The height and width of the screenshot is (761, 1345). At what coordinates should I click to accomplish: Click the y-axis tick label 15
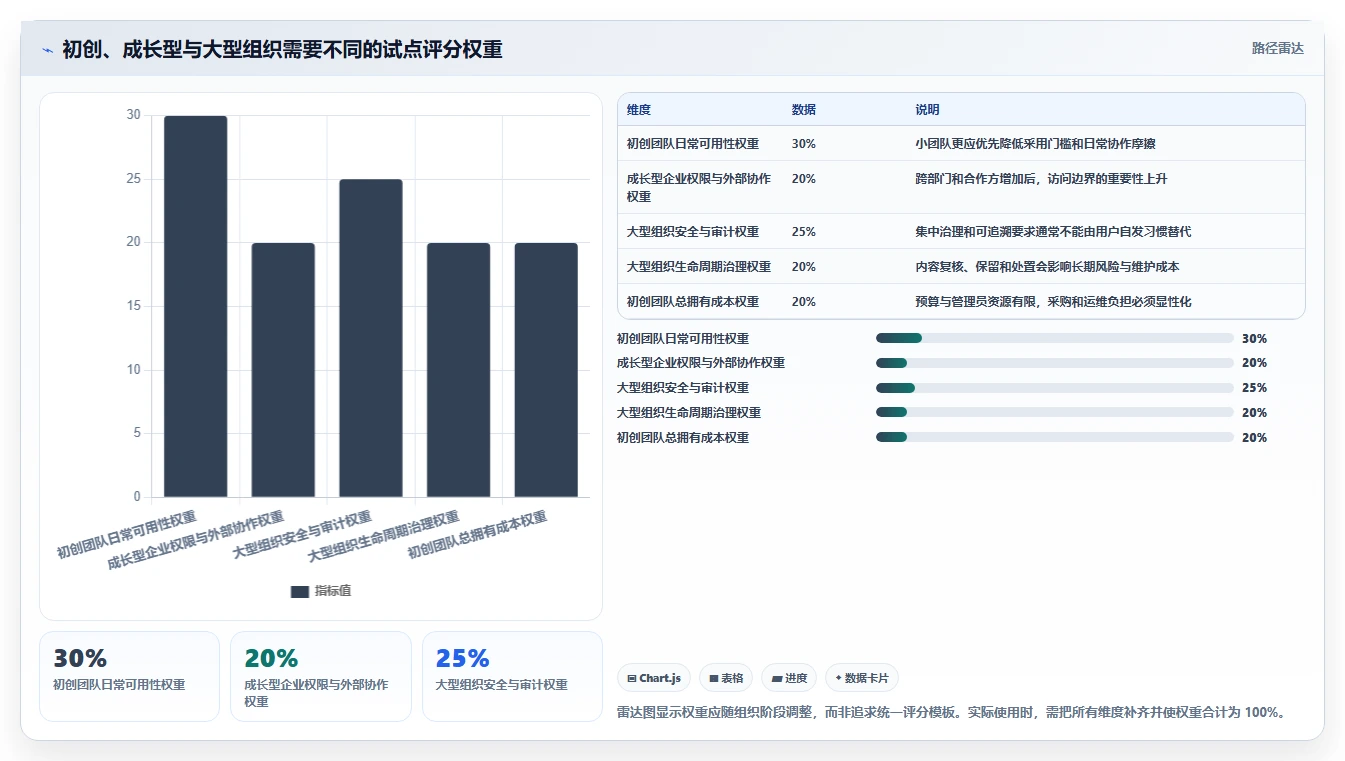(x=133, y=306)
